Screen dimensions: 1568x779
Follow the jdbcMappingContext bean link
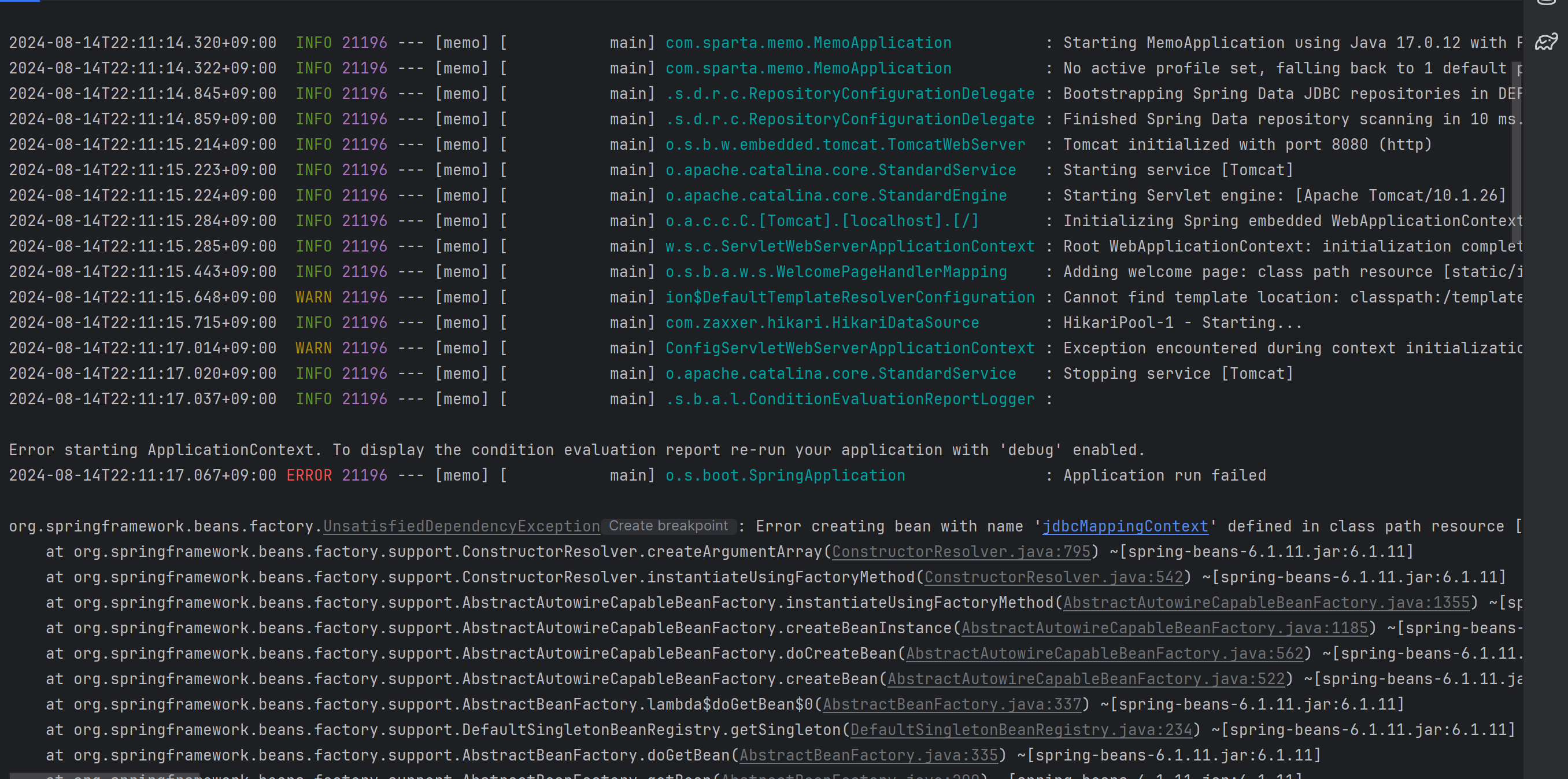1125,526
